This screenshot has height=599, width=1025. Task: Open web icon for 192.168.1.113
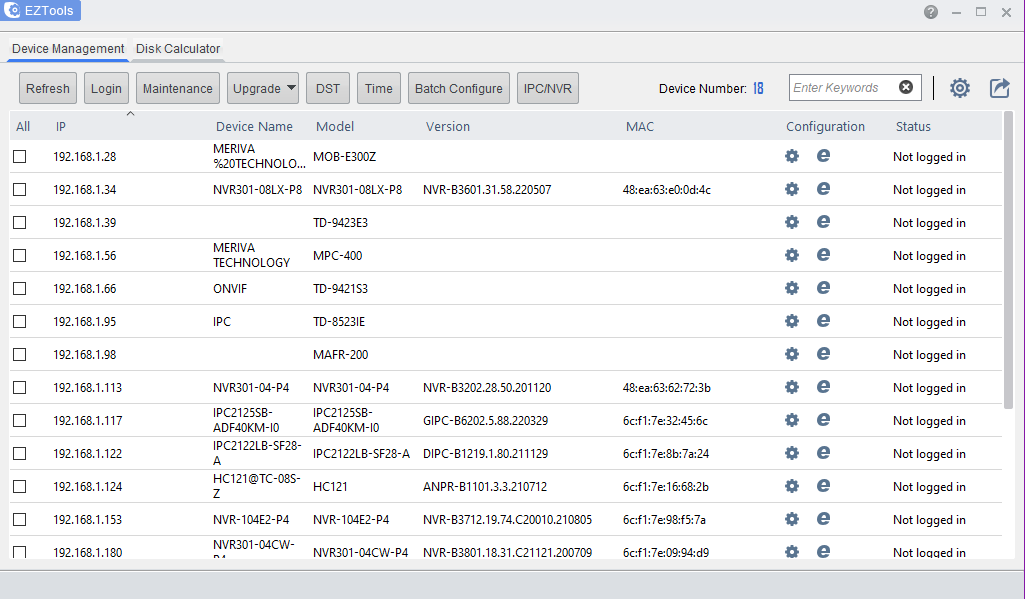(x=823, y=386)
